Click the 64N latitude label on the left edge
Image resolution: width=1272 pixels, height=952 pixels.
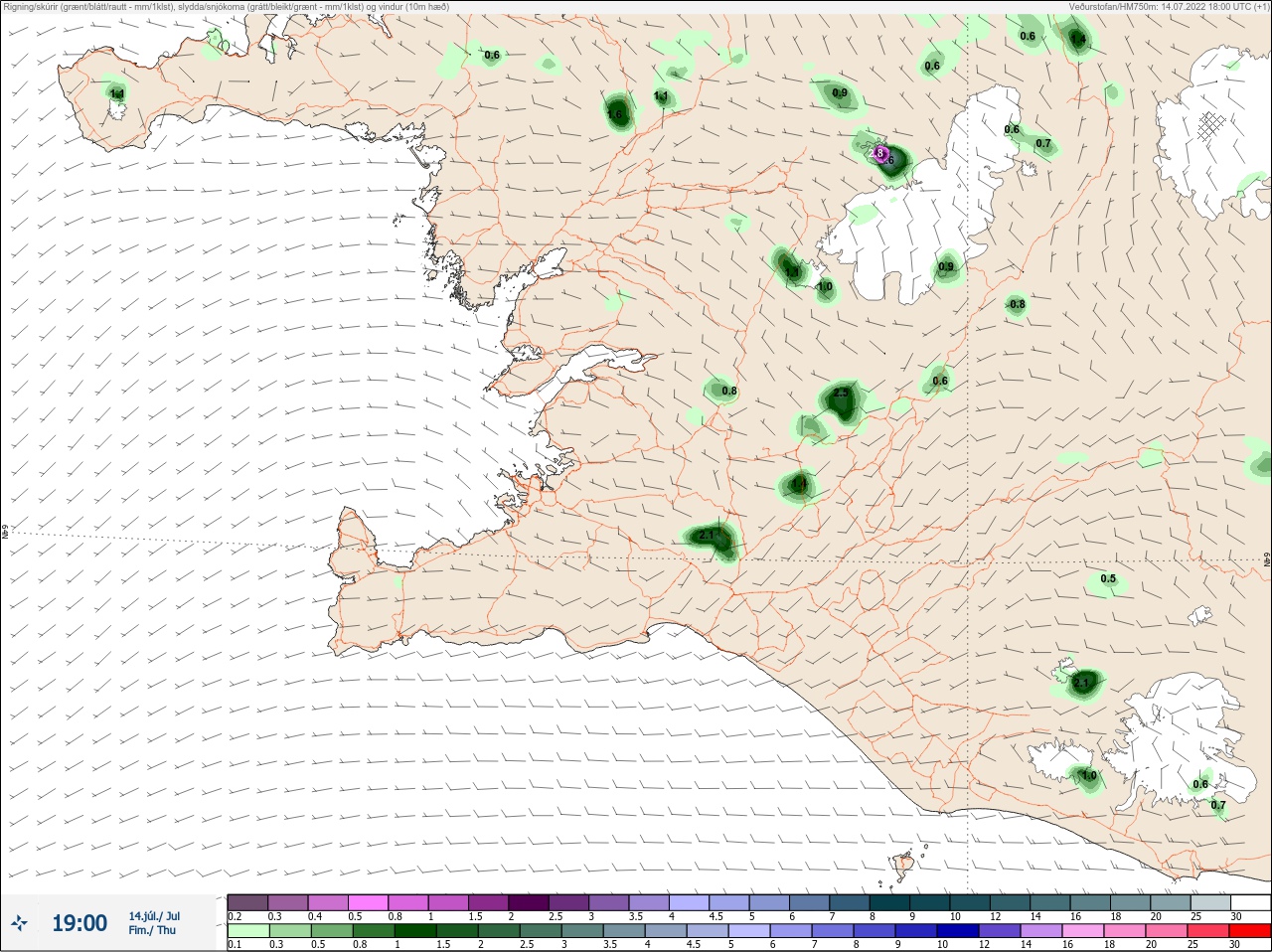[x=5, y=533]
